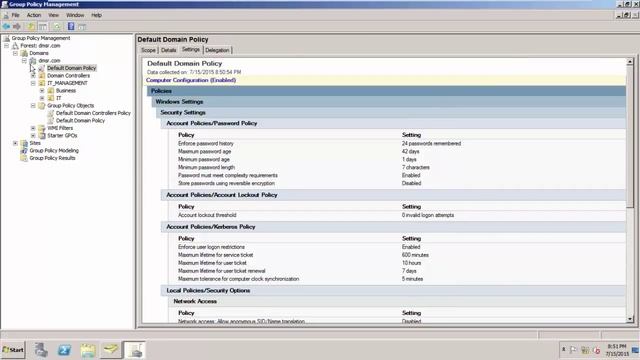This screenshot has width=640, height=360.
Task: Select Default Domain Controllers Policy in tree
Action: pyautogui.click(x=93, y=113)
